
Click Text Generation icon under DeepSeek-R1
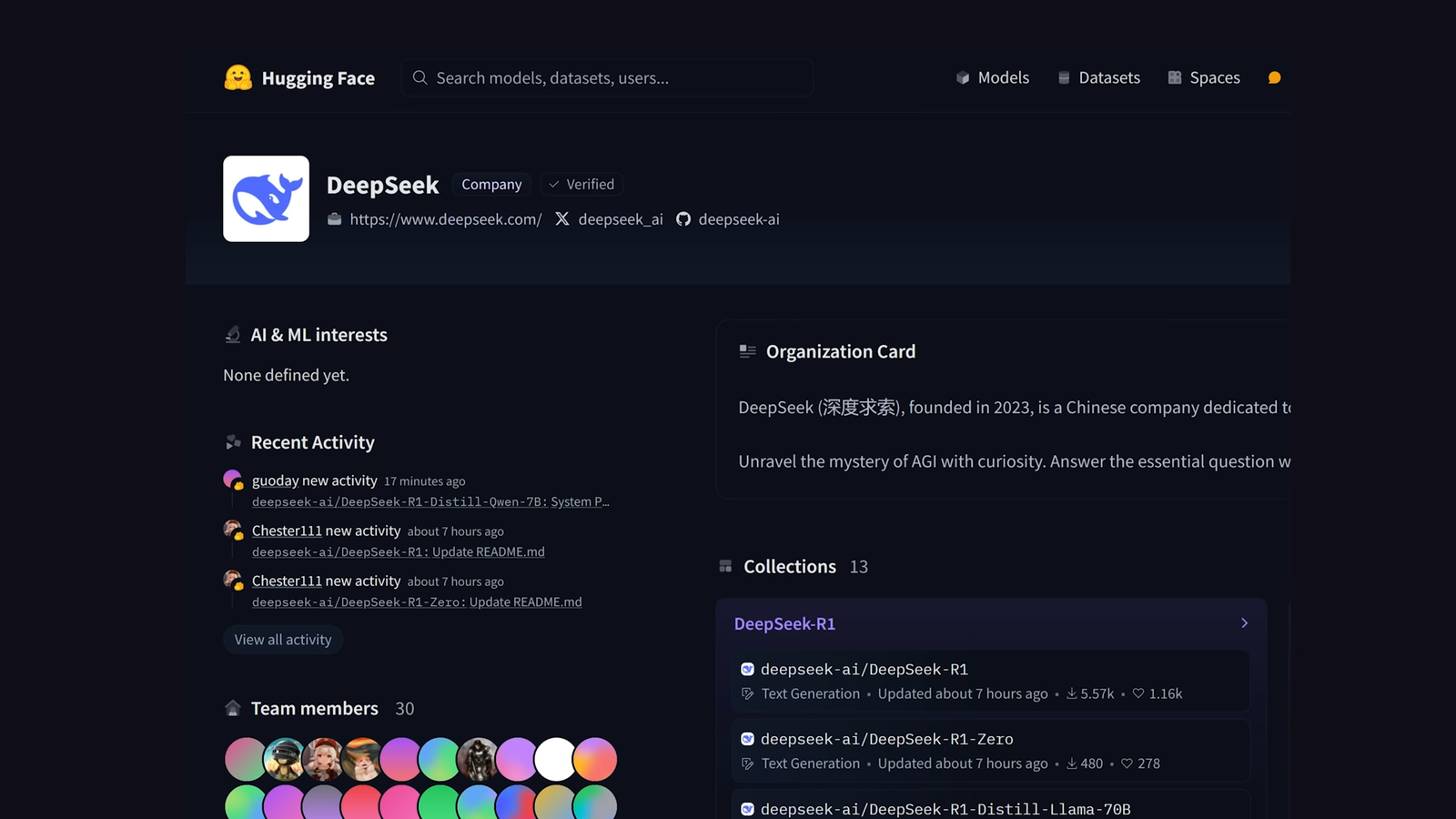747,693
